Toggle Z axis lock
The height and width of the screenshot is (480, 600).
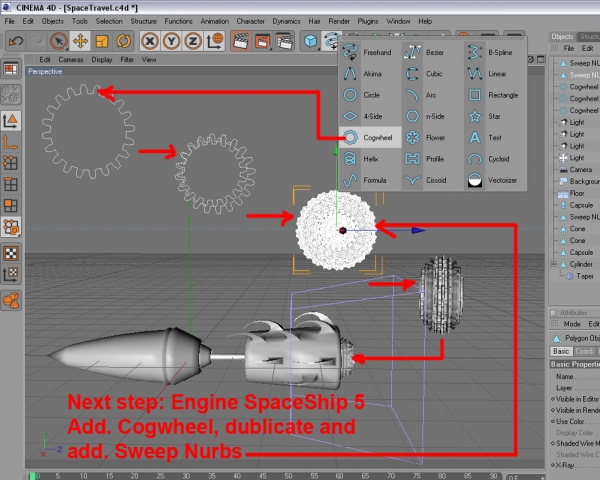(193, 41)
